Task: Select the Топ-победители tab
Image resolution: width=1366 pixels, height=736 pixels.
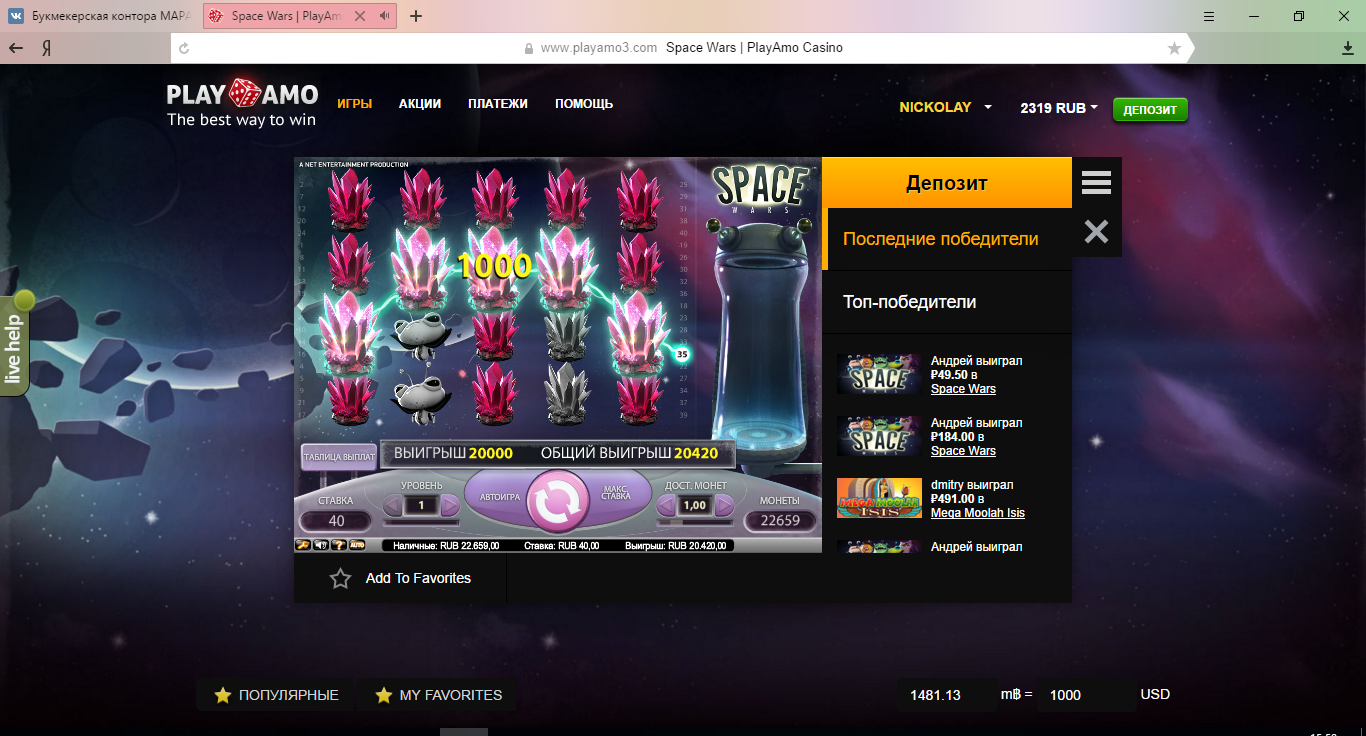Action: (947, 302)
